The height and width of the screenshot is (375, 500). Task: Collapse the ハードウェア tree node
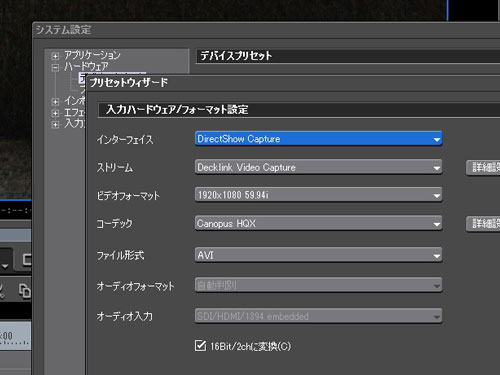tap(55, 68)
